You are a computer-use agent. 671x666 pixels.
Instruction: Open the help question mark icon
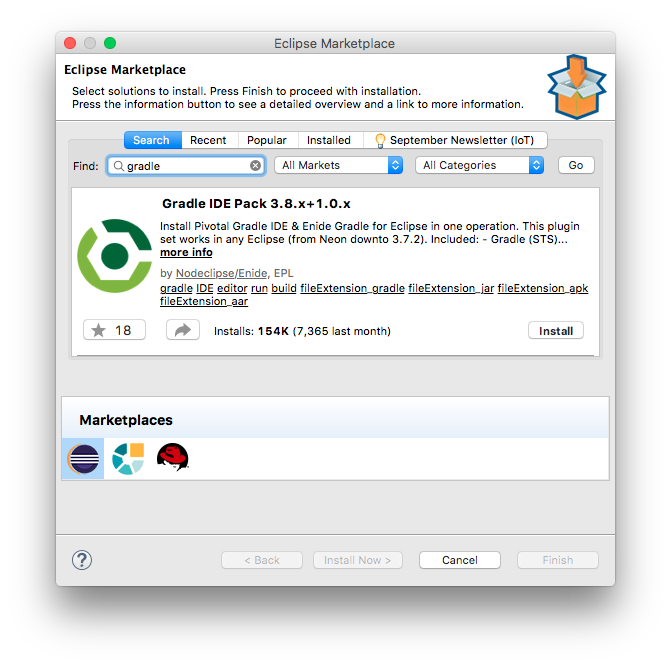[x=82, y=560]
